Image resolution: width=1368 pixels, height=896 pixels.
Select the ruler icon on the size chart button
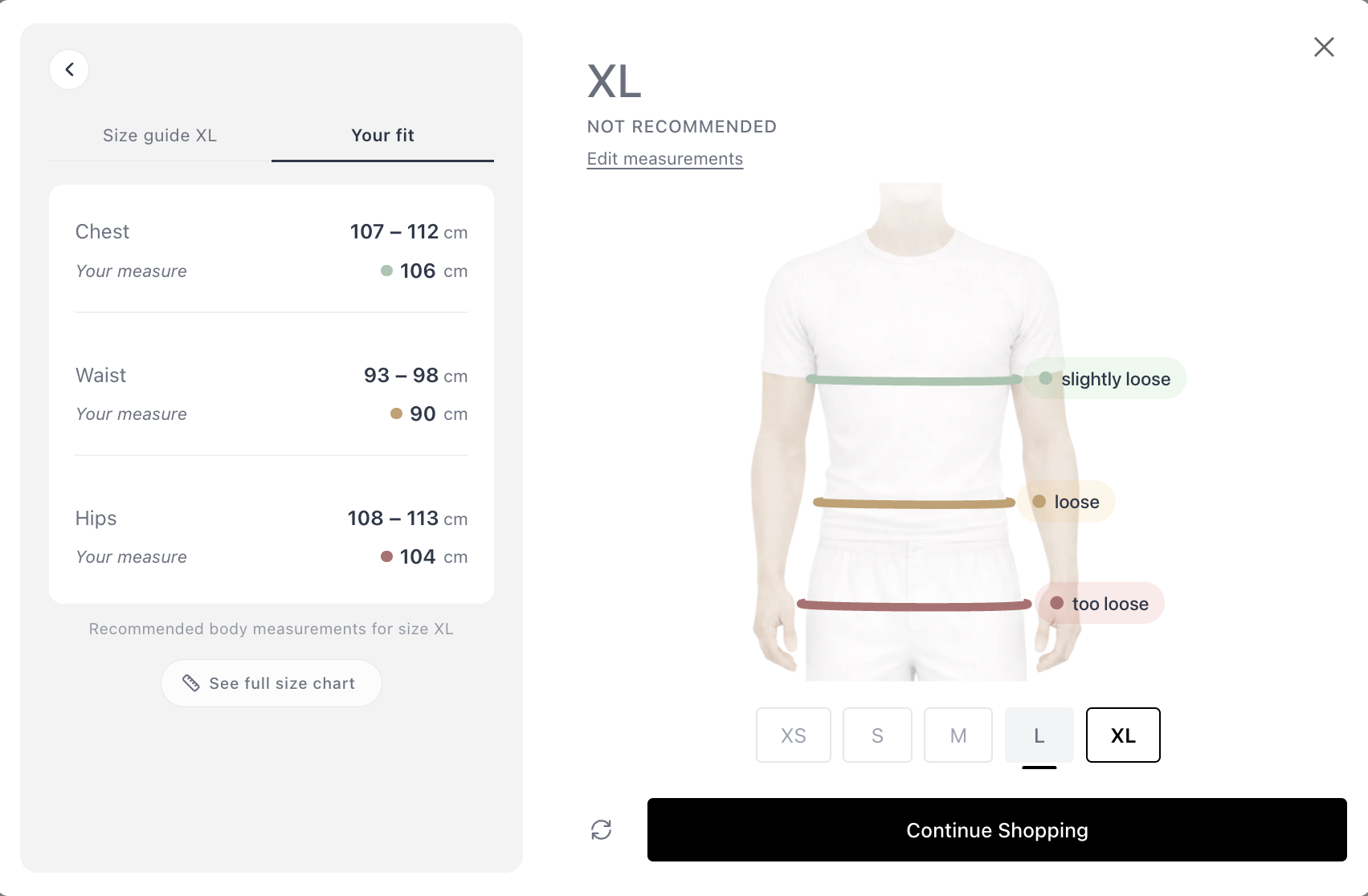point(191,682)
